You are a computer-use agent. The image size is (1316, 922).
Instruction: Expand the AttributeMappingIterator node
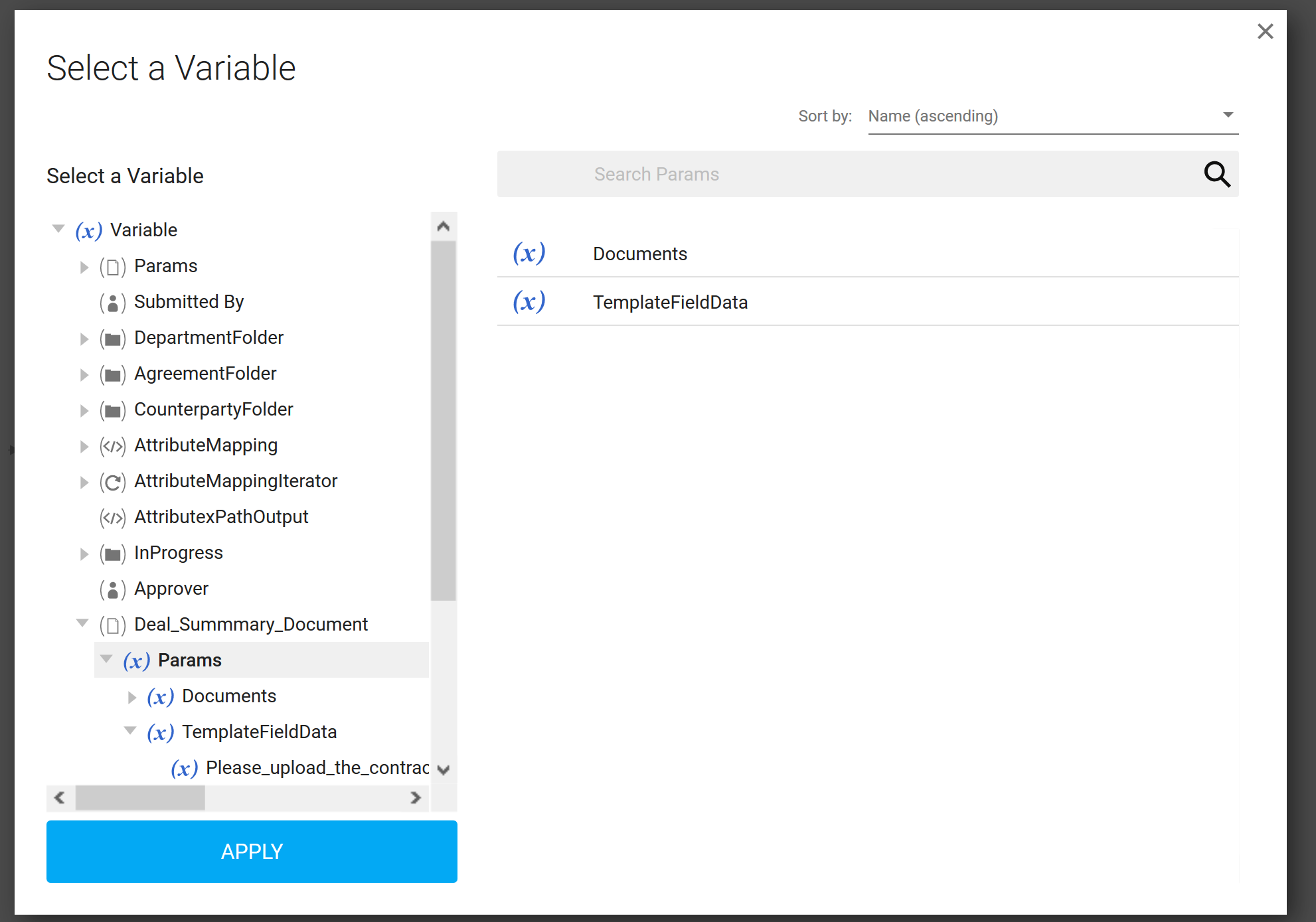pos(84,482)
